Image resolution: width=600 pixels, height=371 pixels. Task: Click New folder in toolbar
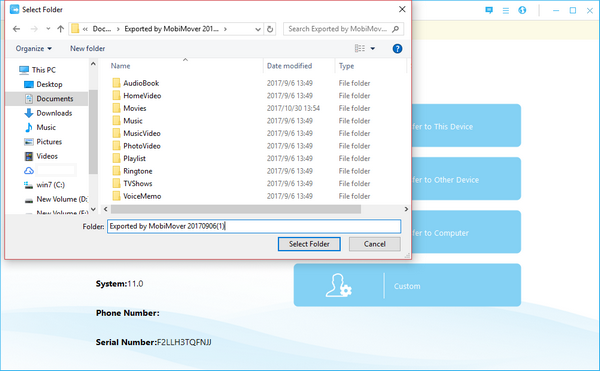click(x=87, y=49)
